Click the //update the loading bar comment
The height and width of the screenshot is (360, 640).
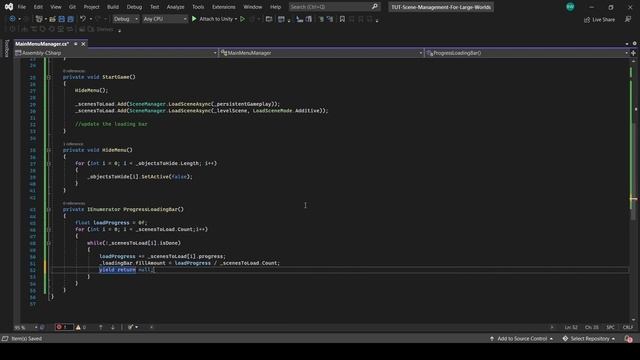click(x=111, y=124)
